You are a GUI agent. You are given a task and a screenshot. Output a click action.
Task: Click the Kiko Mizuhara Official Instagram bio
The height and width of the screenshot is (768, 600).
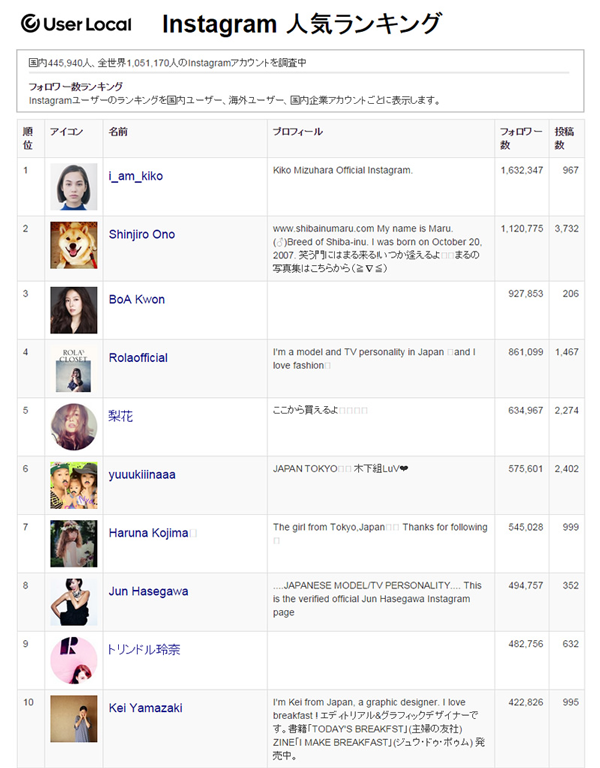click(343, 170)
